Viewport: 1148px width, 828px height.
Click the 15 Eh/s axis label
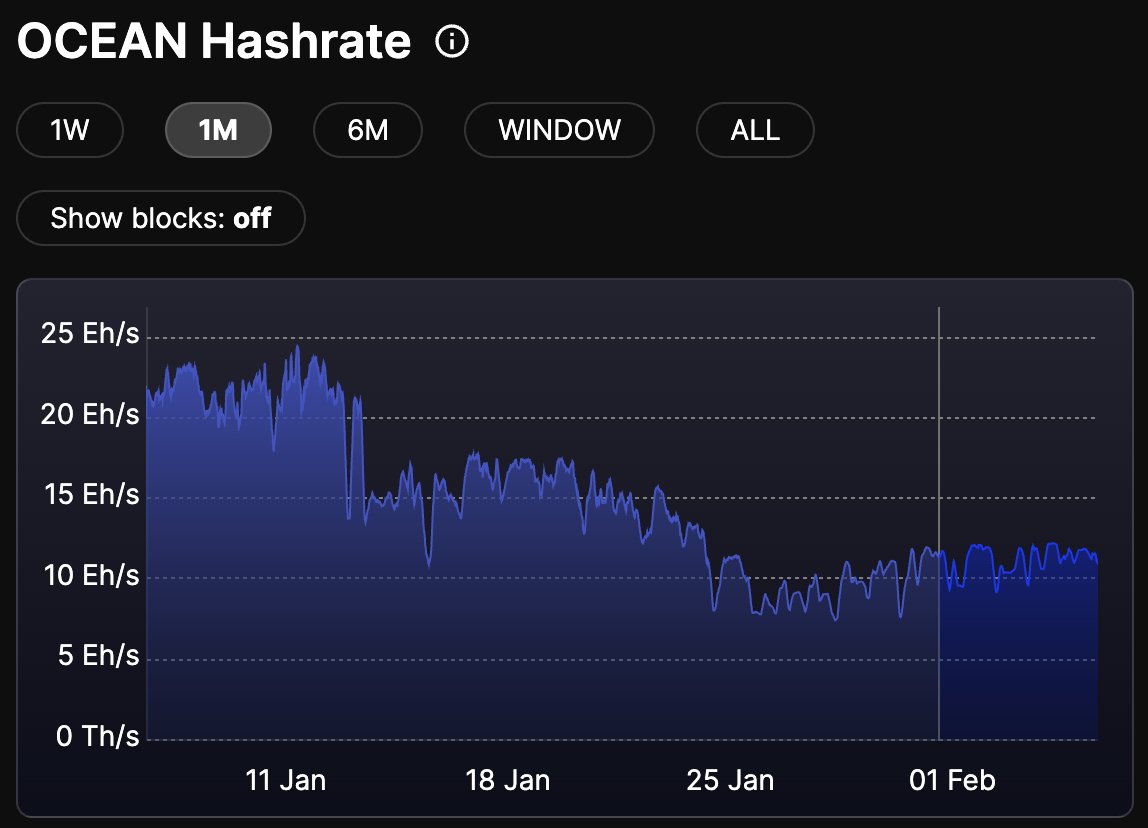pyautogui.click(x=92, y=495)
